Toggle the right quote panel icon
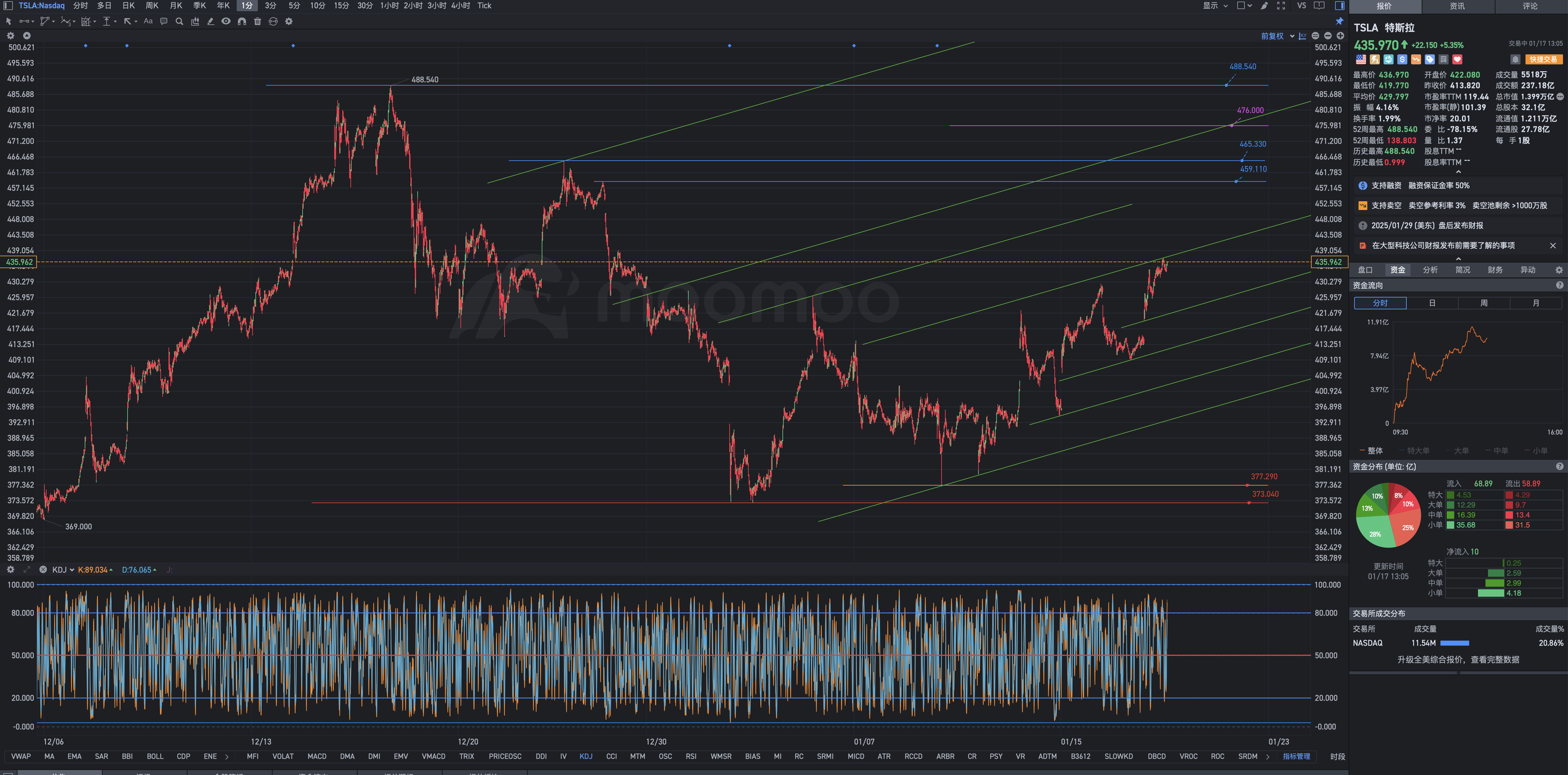Screen dimensions: 1568x775 click(x=1340, y=6)
